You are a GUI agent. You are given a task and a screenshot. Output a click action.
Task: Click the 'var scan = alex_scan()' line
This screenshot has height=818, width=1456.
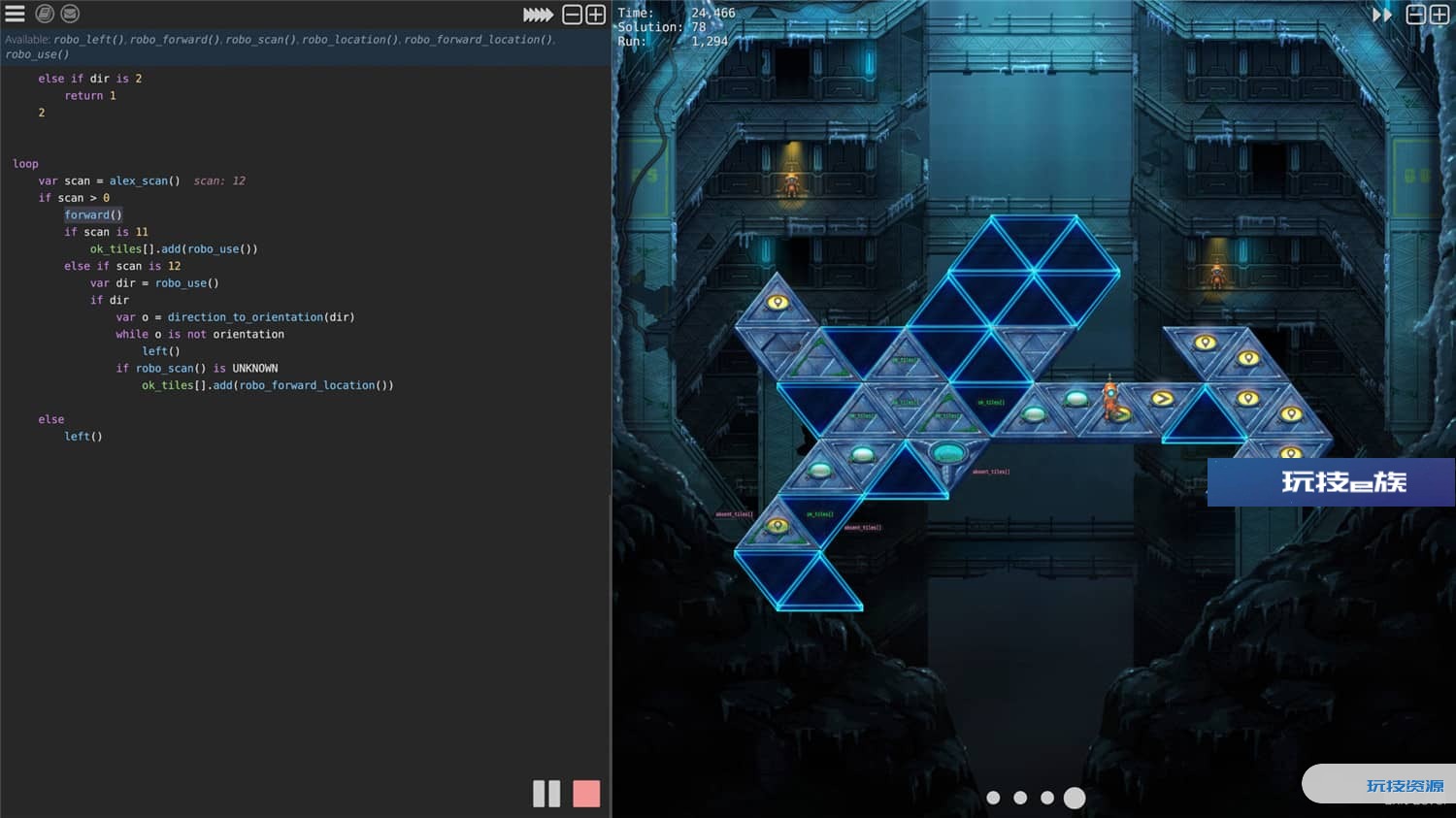tap(109, 181)
